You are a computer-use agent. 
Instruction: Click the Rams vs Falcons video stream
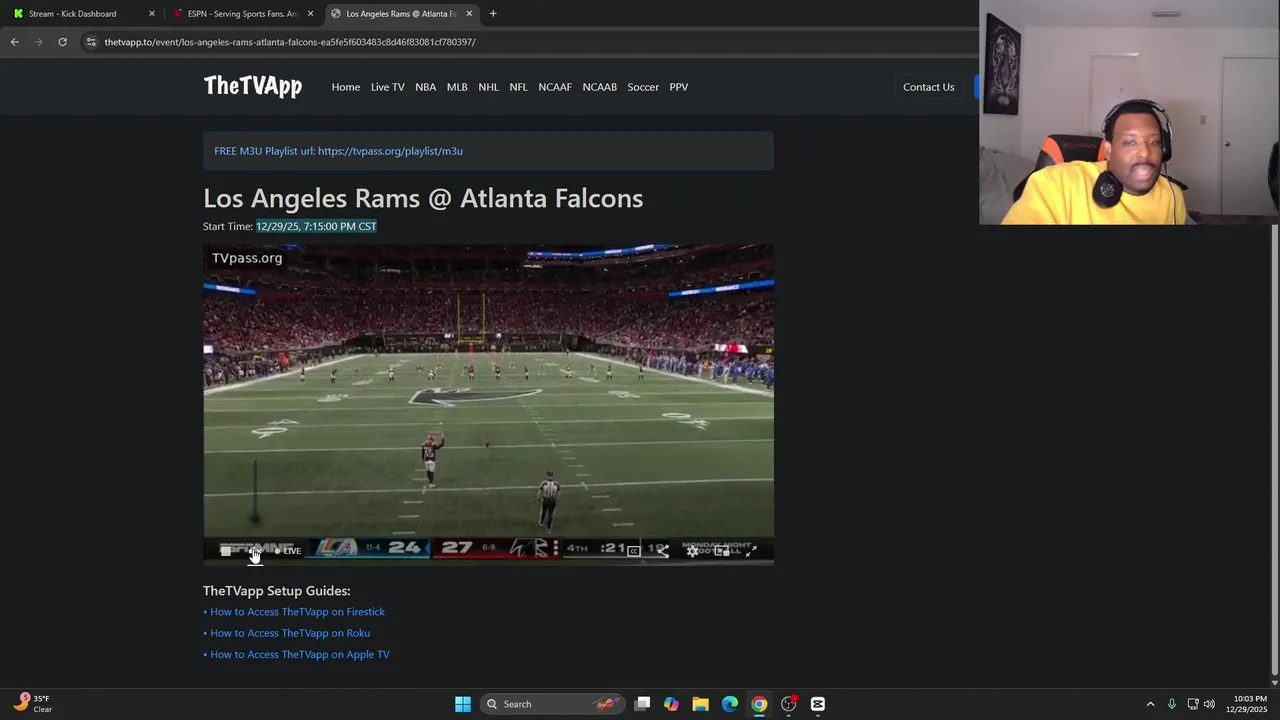click(x=488, y=405)
